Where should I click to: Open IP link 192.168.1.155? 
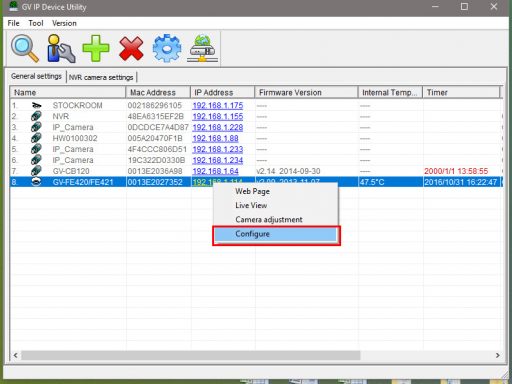(218, 116)
